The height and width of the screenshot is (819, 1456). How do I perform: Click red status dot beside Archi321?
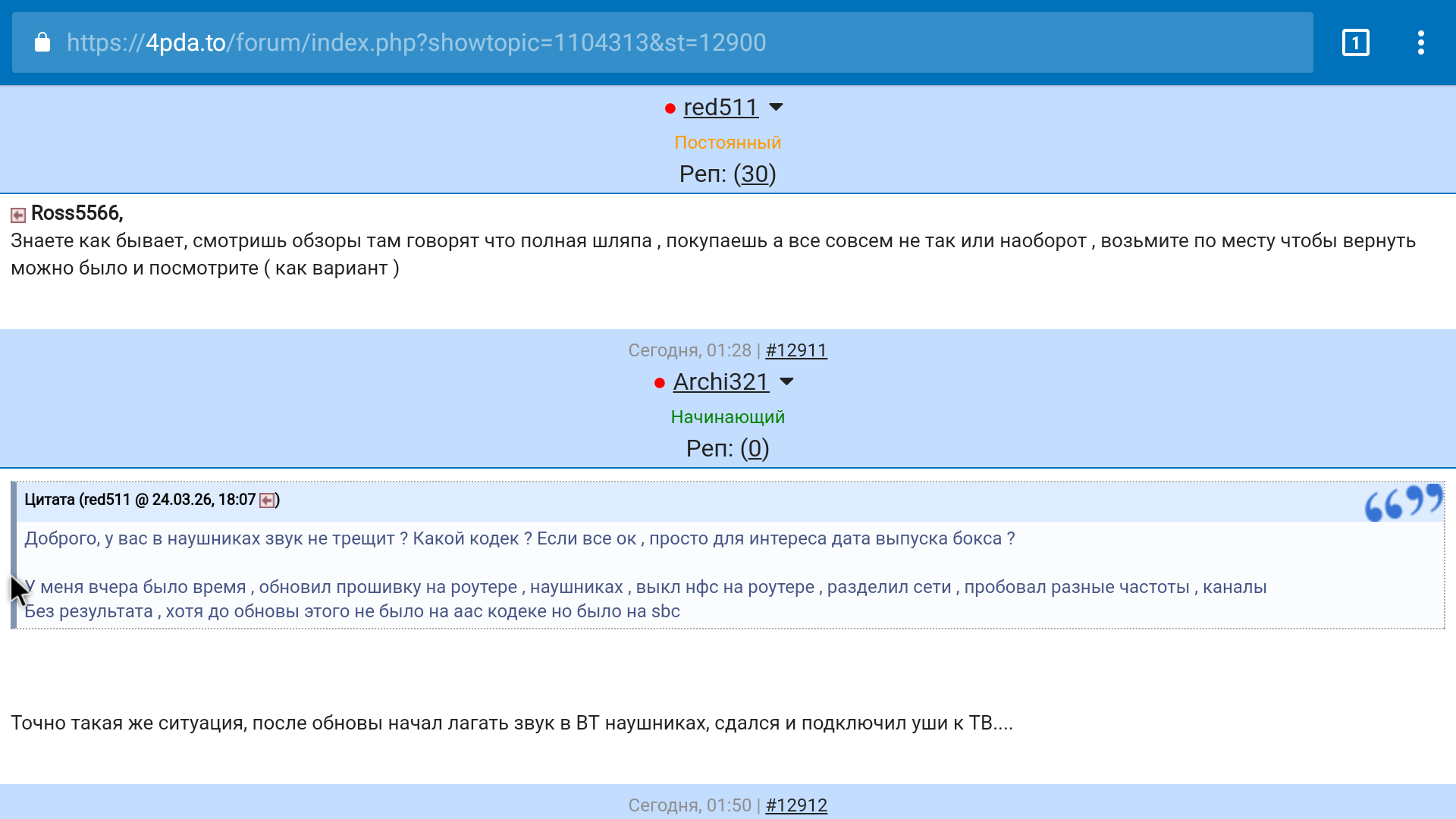659,383
